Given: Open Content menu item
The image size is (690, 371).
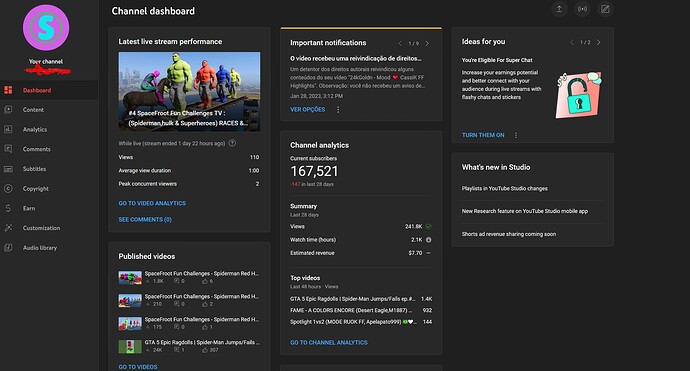Looking at the screenshot, I should (49, 110).
